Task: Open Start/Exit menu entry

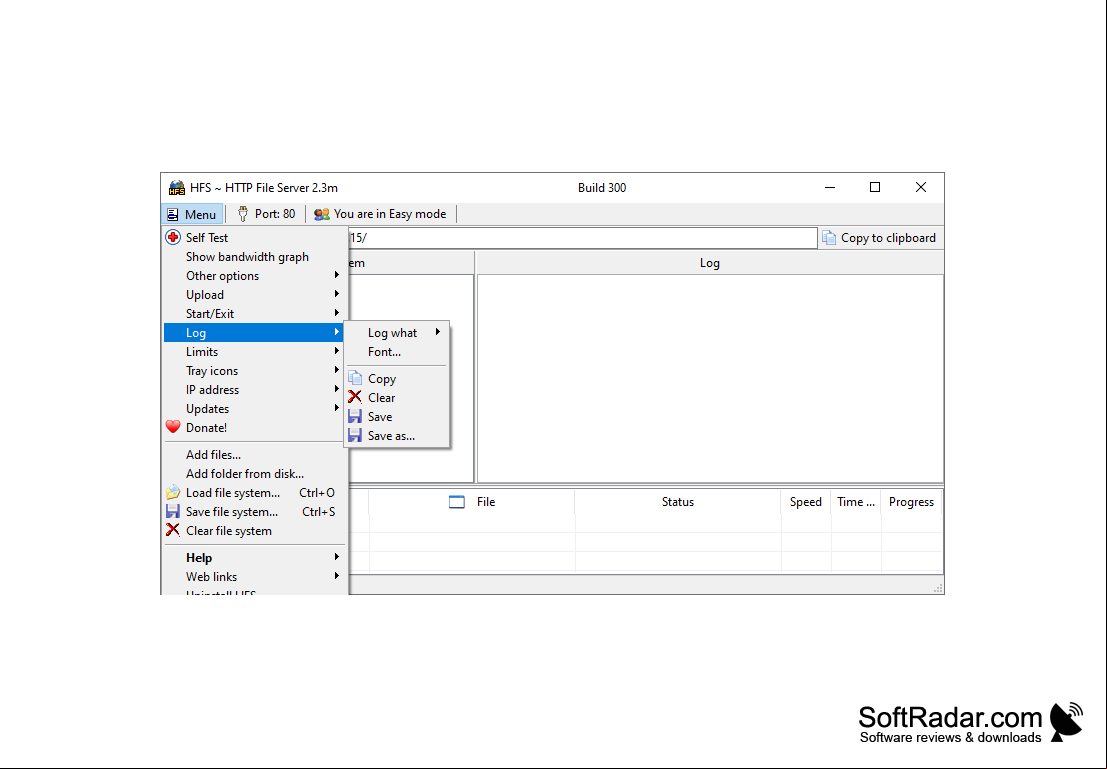Action: (x=255, y=314)
